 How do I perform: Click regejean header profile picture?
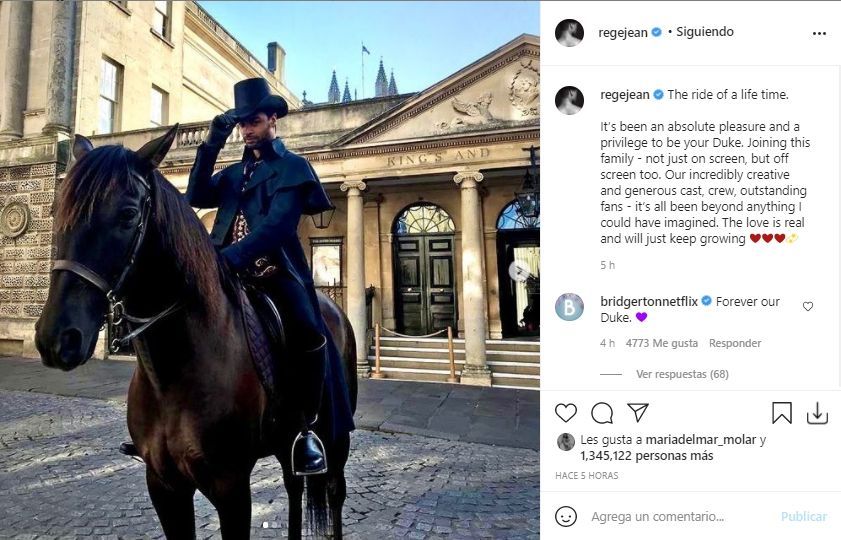click(x=569, y=33)
